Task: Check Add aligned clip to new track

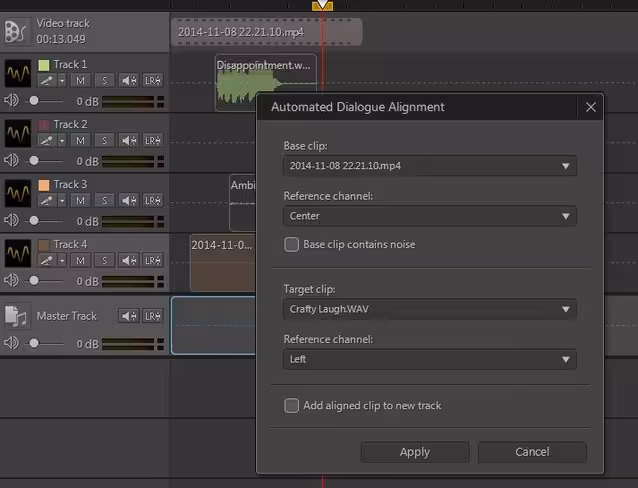Action: click(x=291, y=406)
